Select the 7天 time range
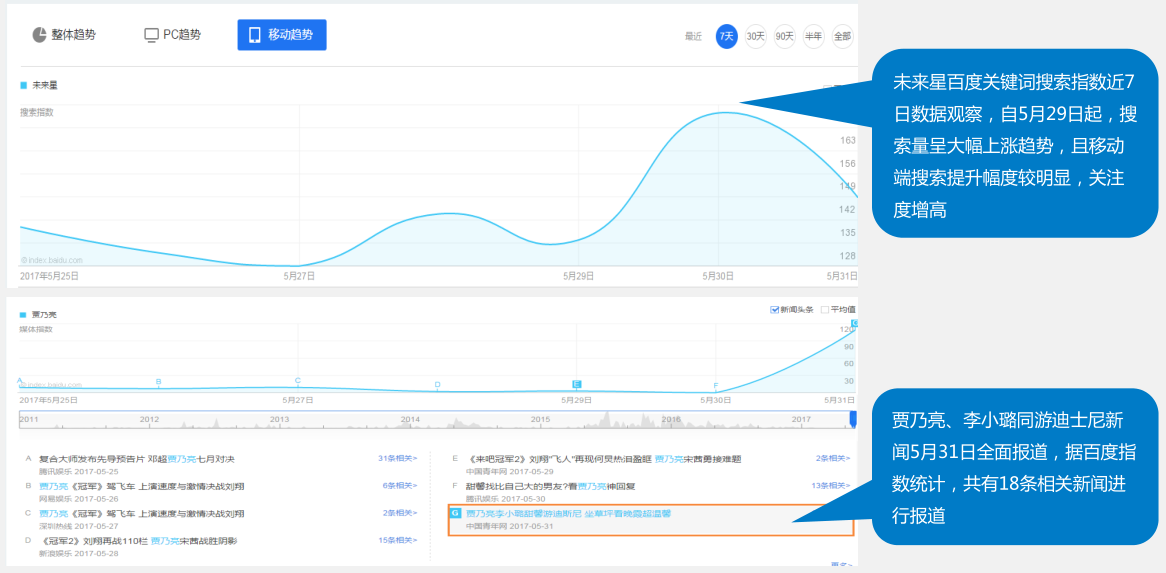The height and width of the screenshot is (573, 1166). tap(727, 36)
